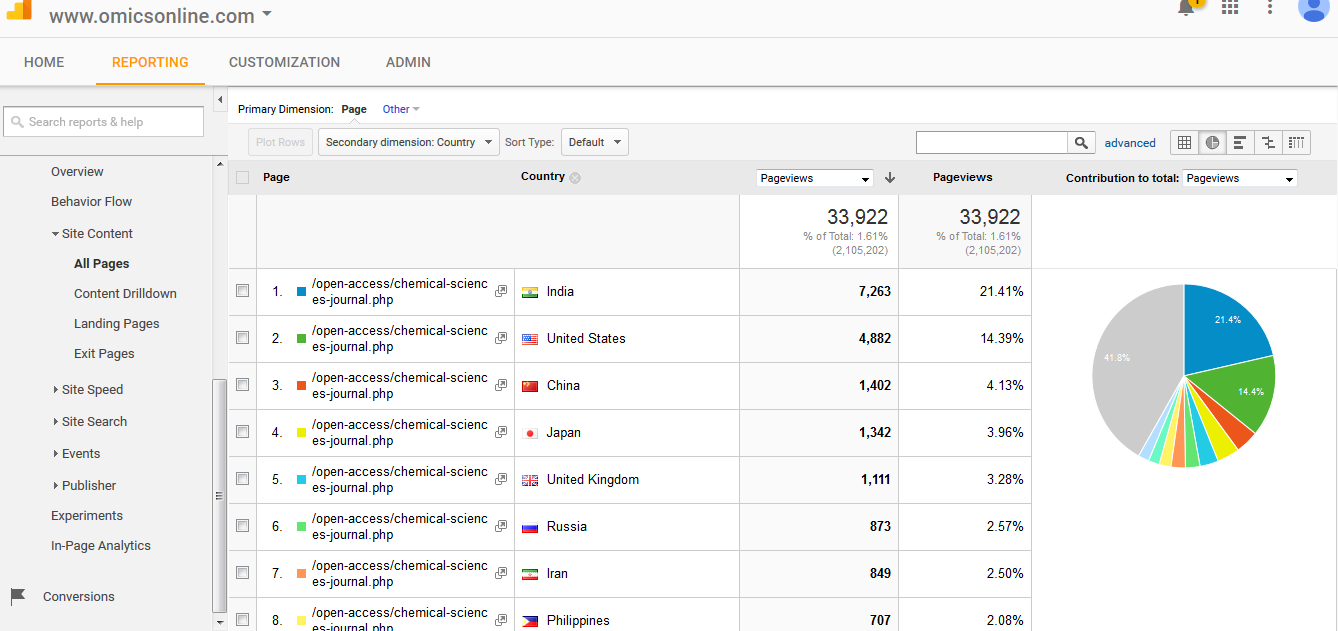Screen dimensions: 1338x631
Task: Open Content Drilldown report
Action: [x=125, y=294]
